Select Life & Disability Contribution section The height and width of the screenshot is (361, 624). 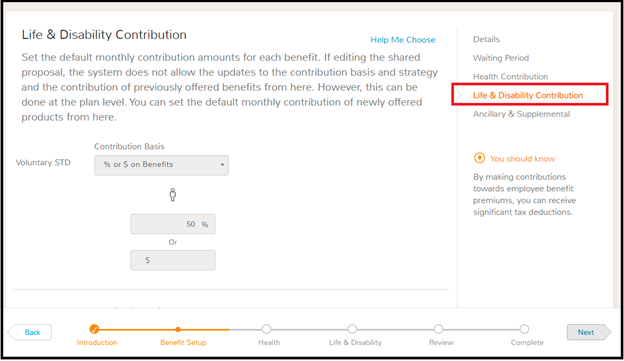(528, 95)
